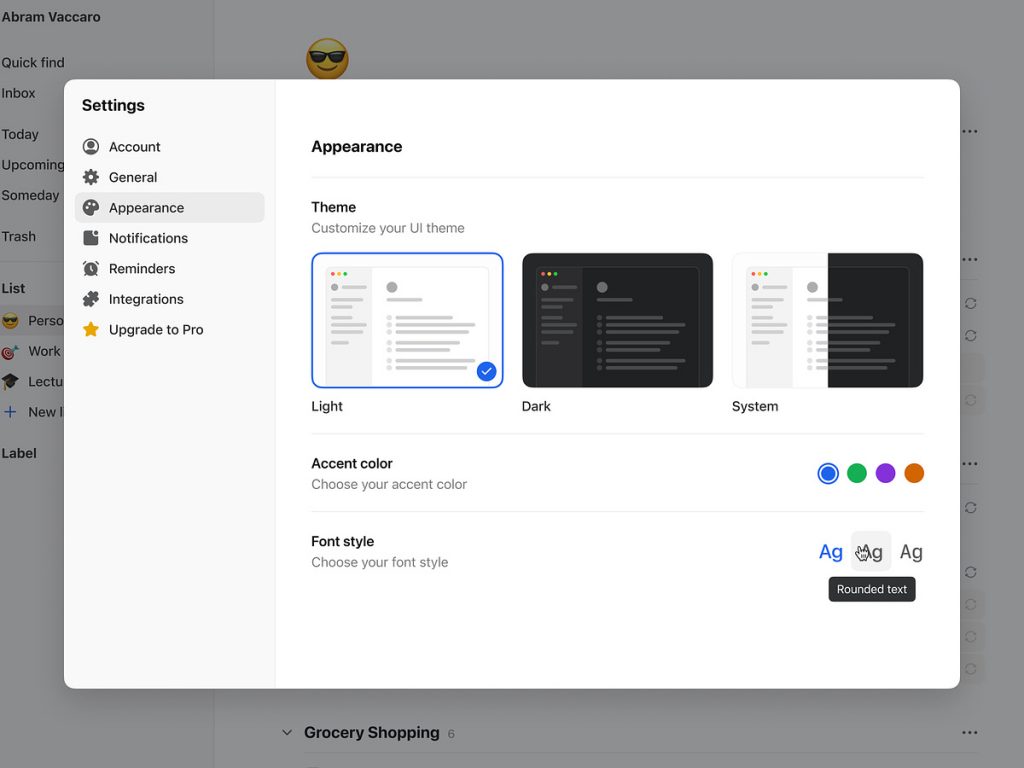Select the Dark theme preview
This screenshot has width=1024, height=768.
click(617, 320)
